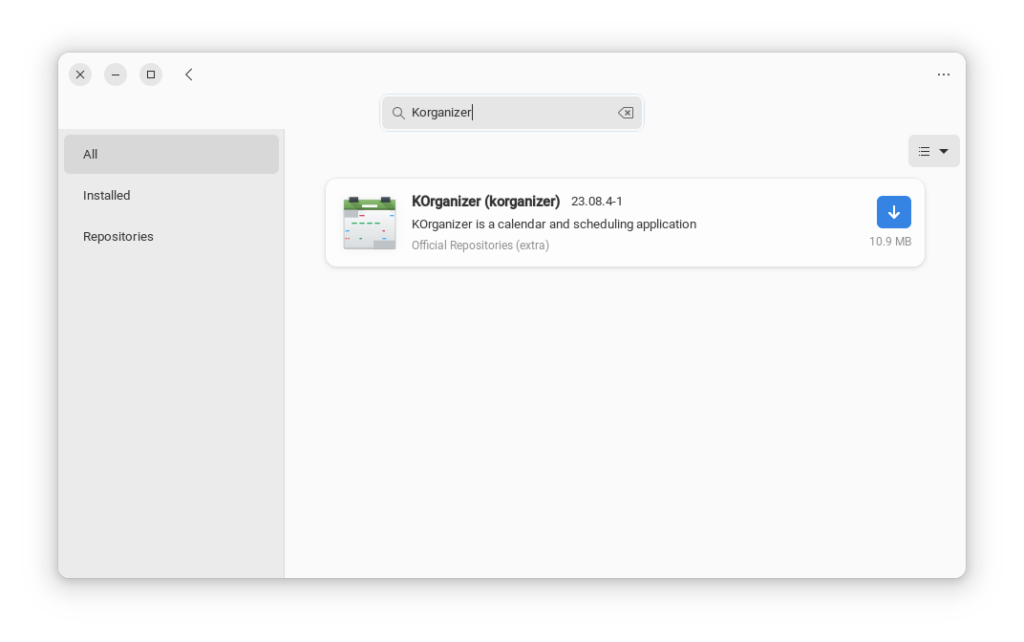
Task: Install KOrganizer with the blue download button
Action: [x=893, y=212]
